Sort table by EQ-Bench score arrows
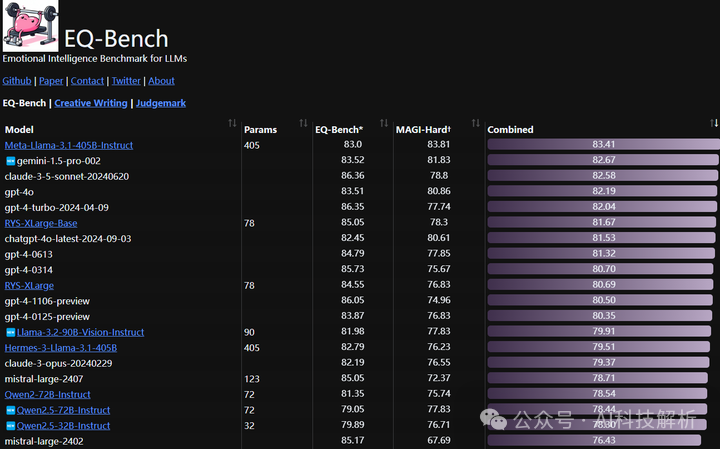The height and width of the screenshot is (449, 720). point(384,123)
